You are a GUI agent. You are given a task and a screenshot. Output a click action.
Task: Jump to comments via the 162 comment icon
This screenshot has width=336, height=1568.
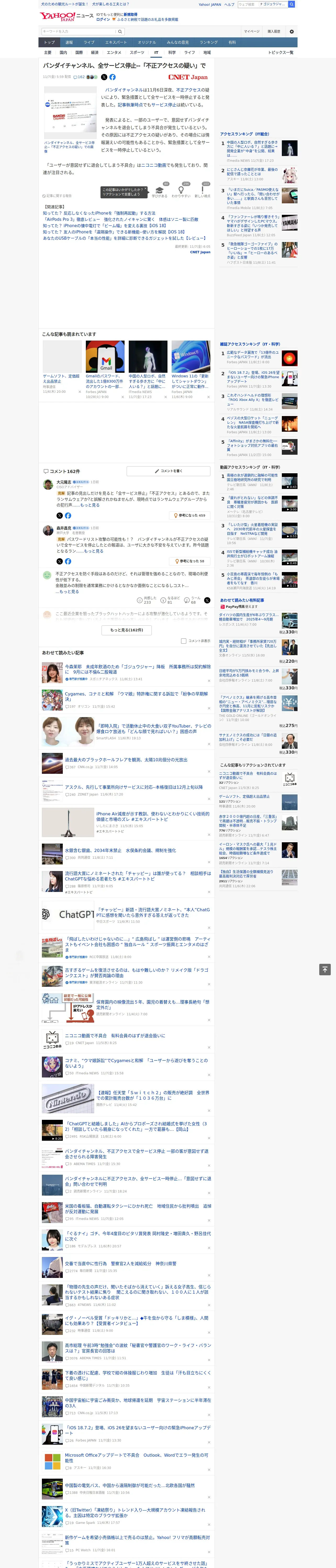(x=79, y=77)
